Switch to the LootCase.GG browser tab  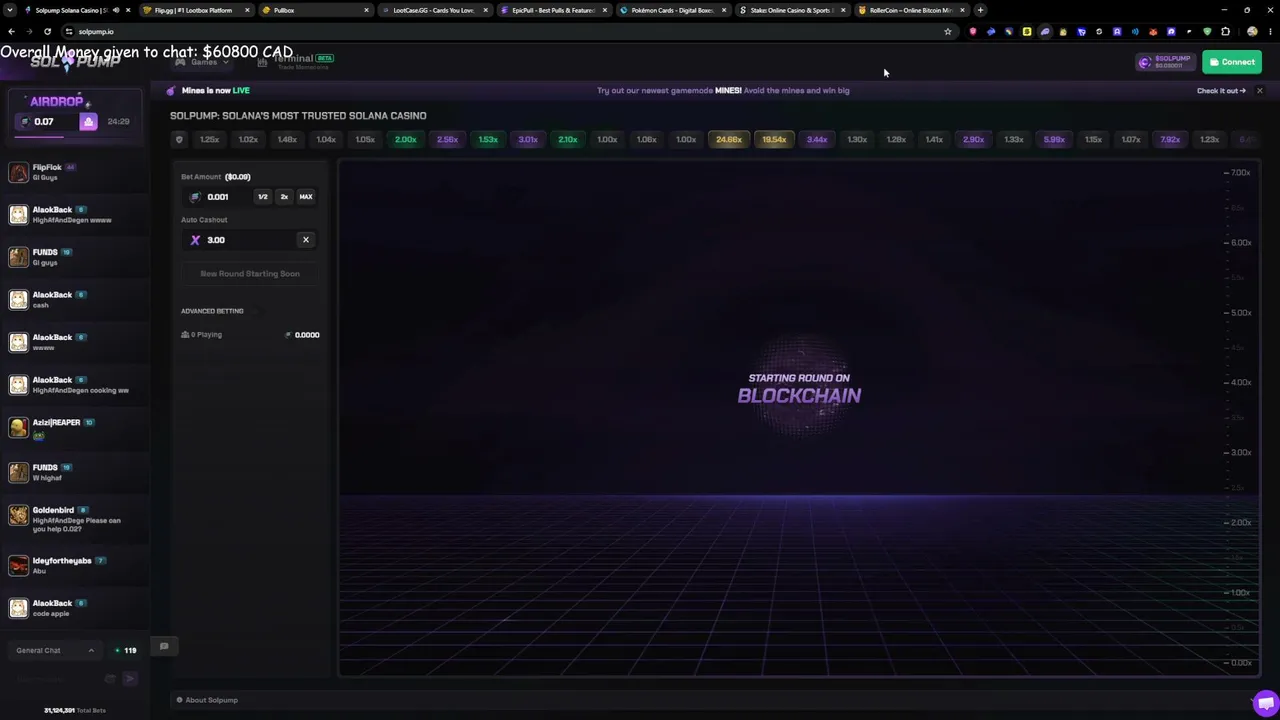click(x=433, y=10)
